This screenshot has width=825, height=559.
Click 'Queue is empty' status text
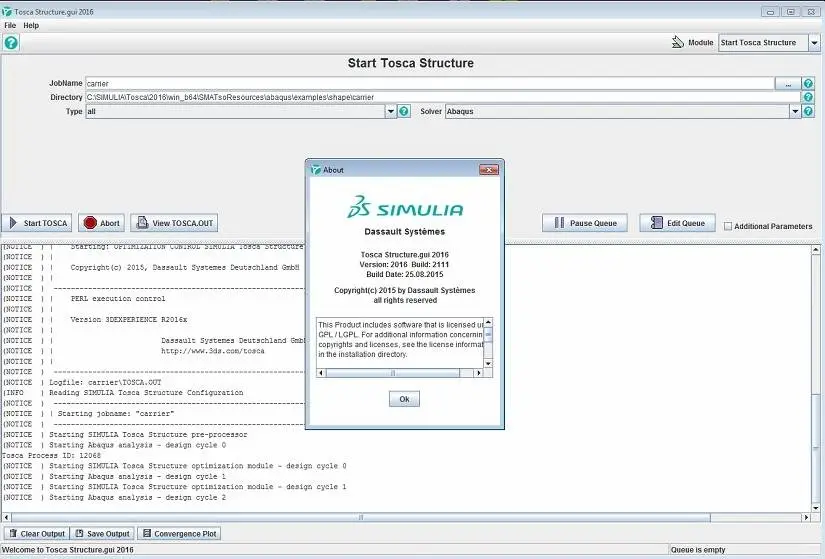click(698, 550)
